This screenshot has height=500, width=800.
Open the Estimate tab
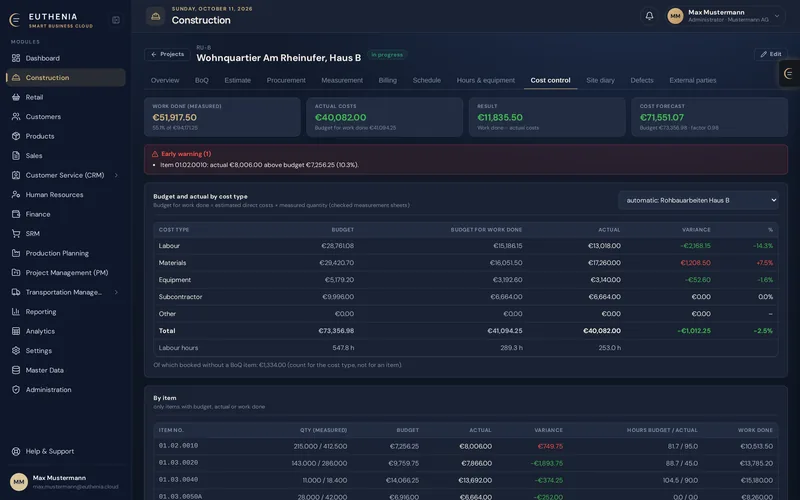pyautogui.click(x=238, y=80)
